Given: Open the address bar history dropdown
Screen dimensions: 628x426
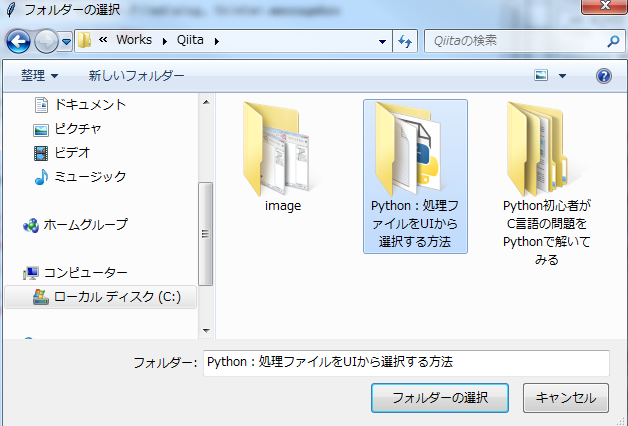Looking at the screenshot, I should coord(382,41).
